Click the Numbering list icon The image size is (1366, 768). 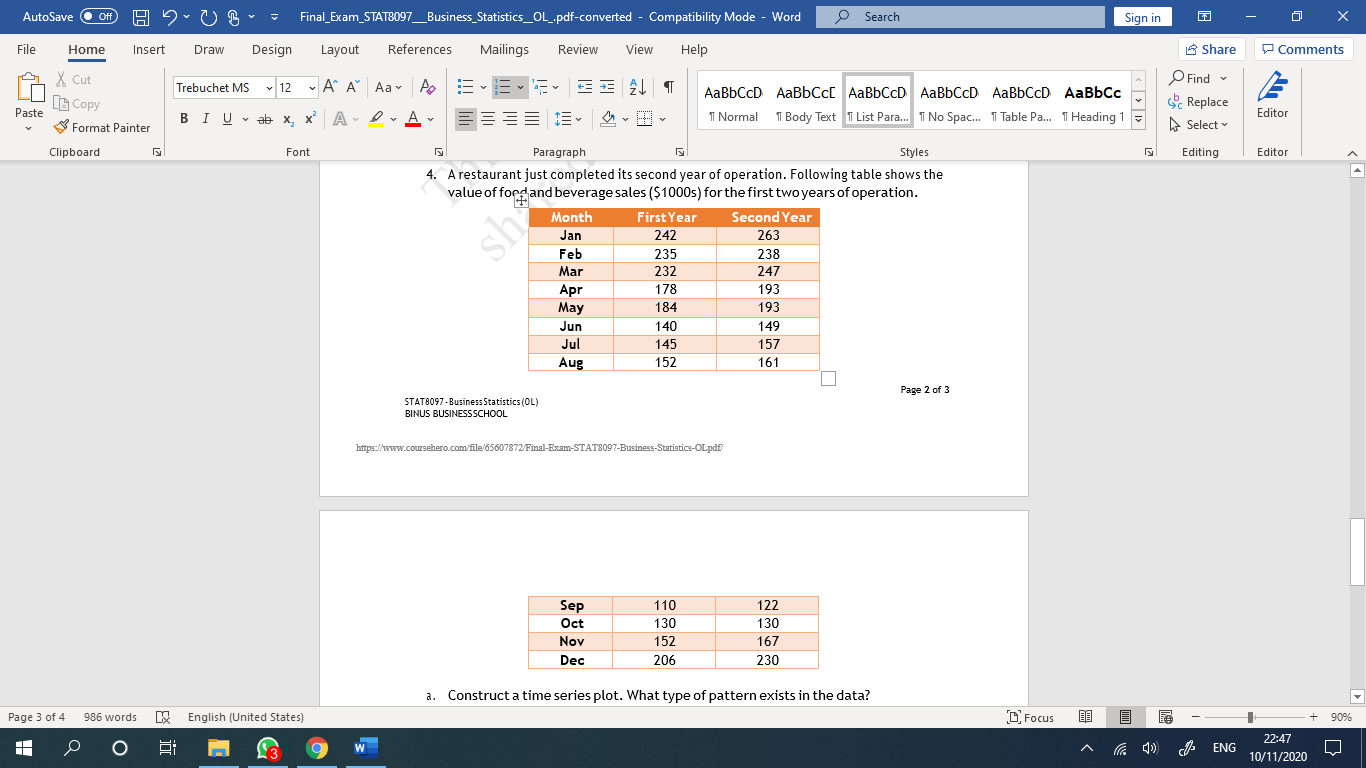point(504,87)
